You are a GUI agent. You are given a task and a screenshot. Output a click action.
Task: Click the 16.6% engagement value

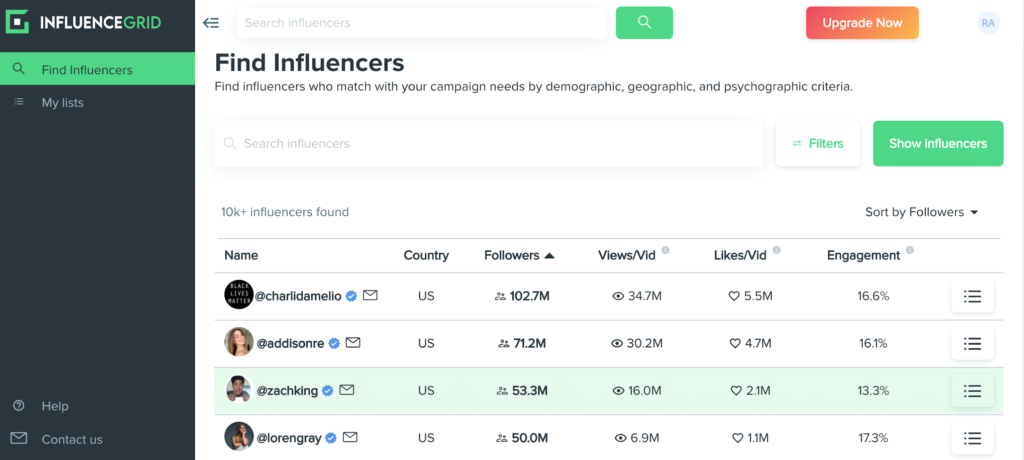[x=873, y=296]
